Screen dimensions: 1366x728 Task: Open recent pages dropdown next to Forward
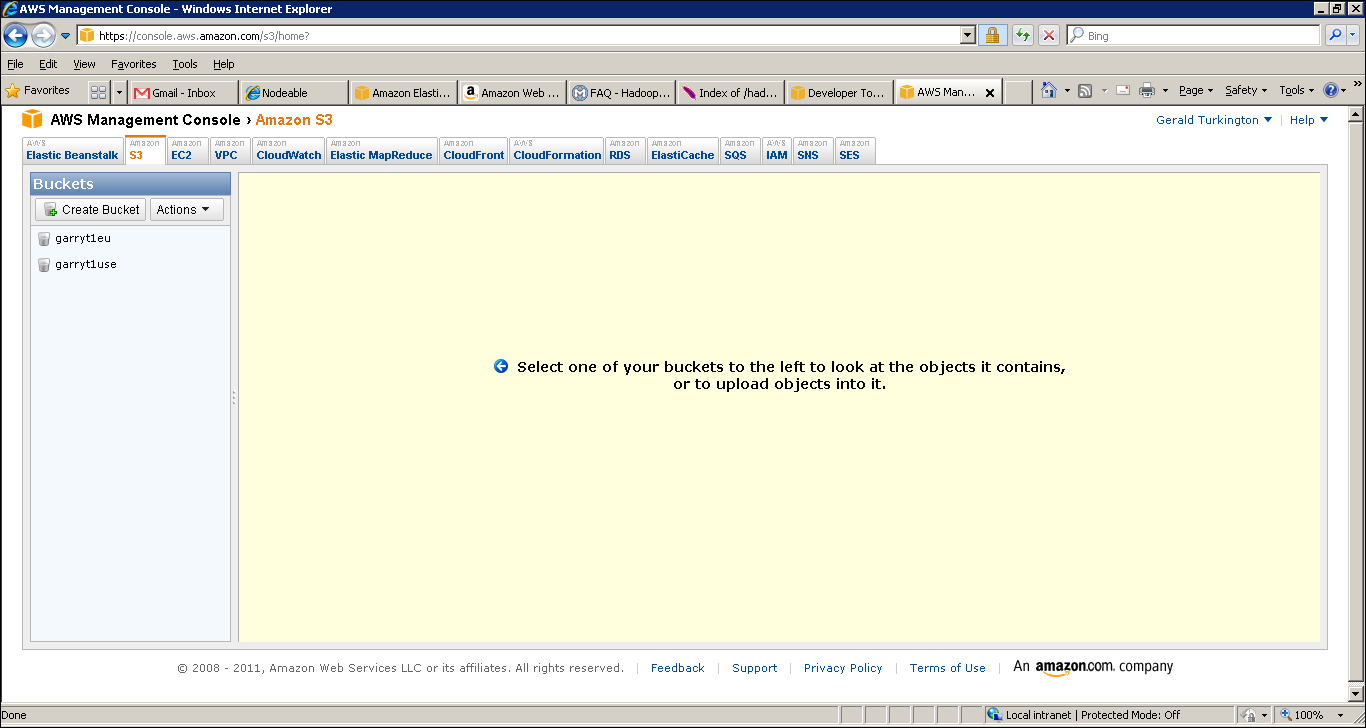click(x=66, y=36)
